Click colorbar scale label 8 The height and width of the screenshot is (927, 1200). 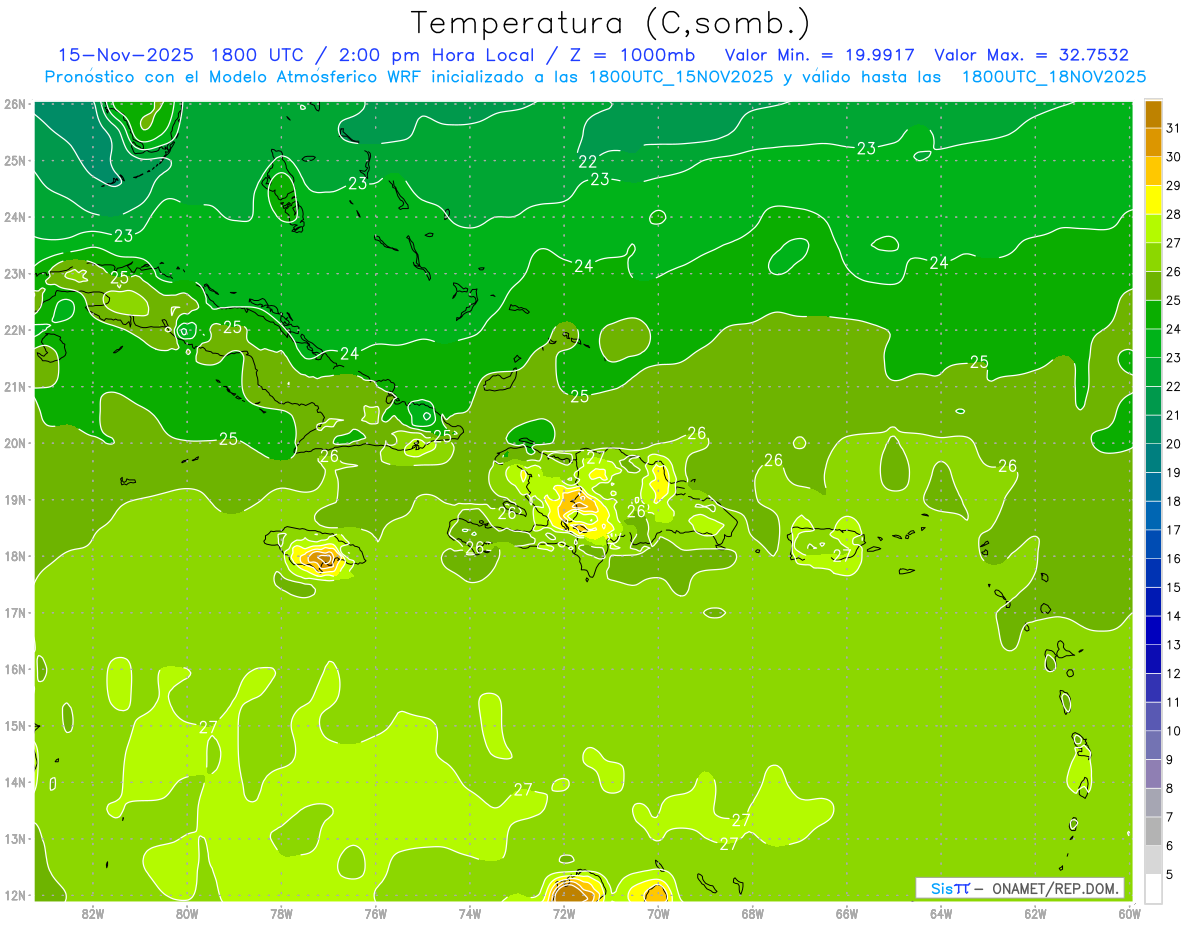tap(1170, 788)
